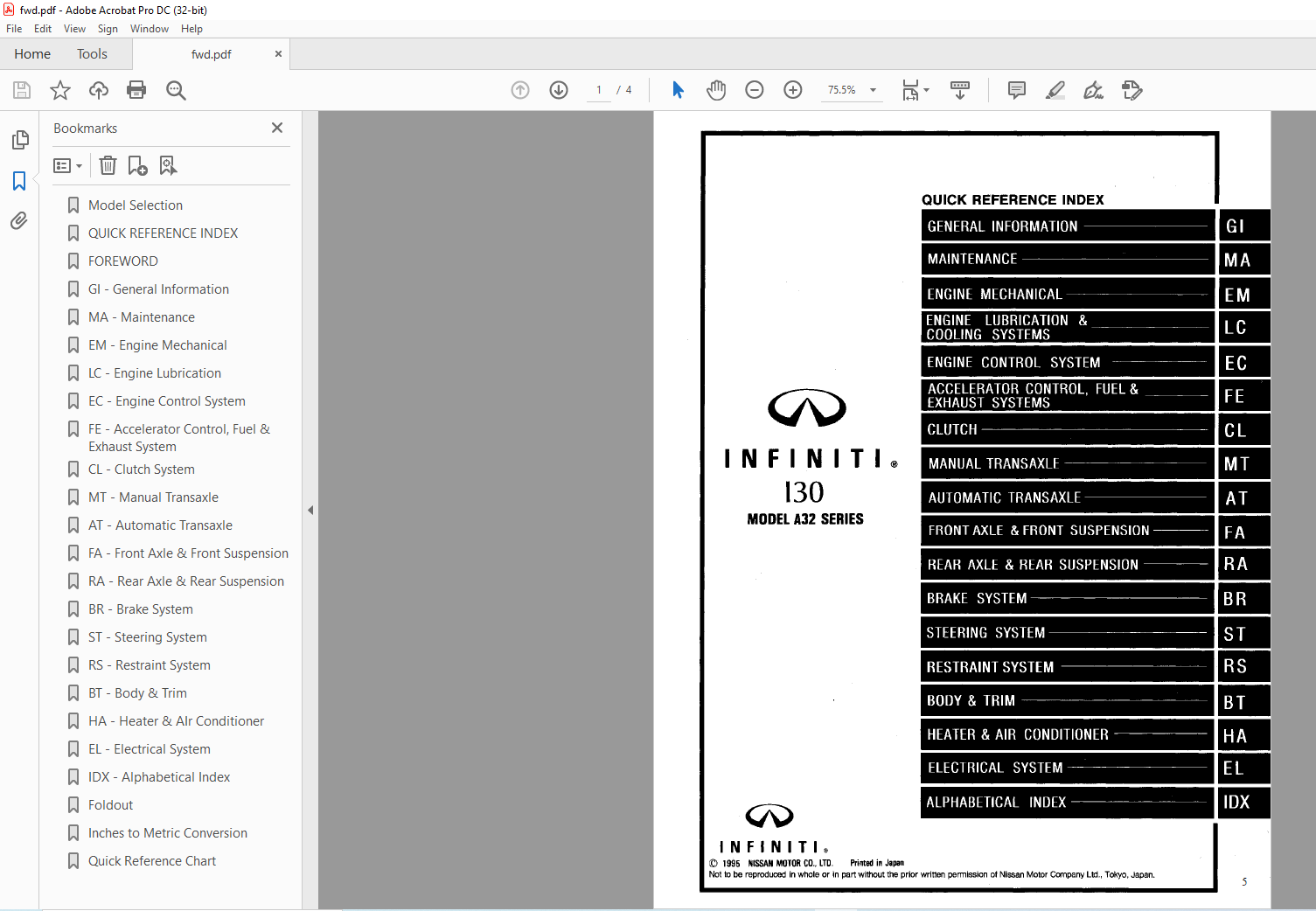Screen dimensions: 1316x911
Task: Go to next page arrow
Action: (559, 90)
